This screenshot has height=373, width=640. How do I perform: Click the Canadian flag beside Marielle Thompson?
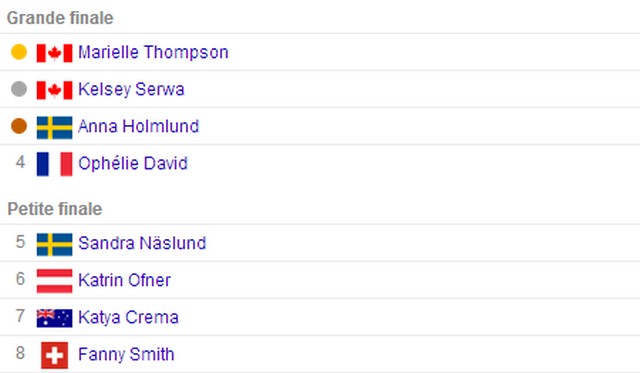point(54,53)
